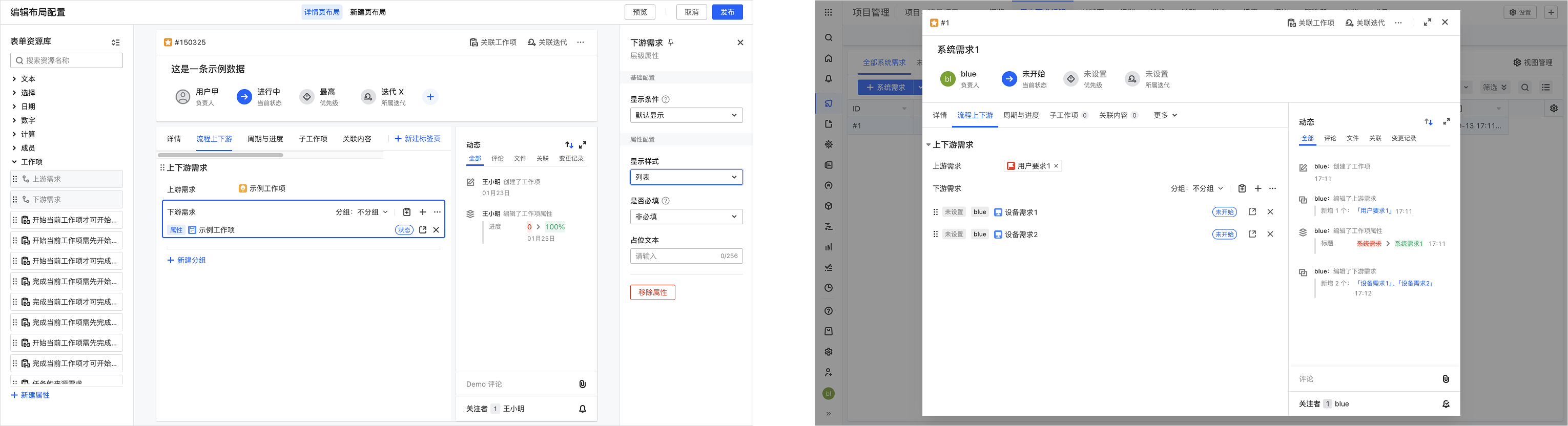Click 视图管理 in the 项目管理 background page
Screen dimensions: 1568x426
1533,62
